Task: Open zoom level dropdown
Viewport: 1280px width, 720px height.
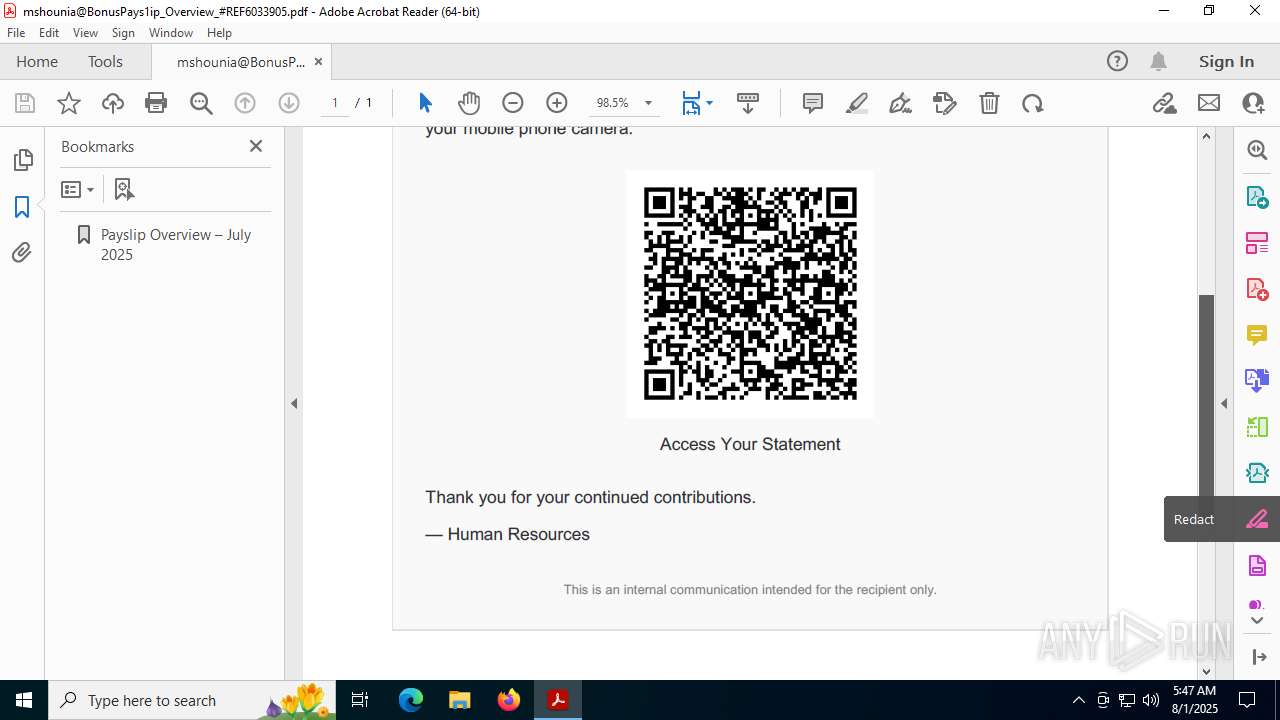Action: 648,103
